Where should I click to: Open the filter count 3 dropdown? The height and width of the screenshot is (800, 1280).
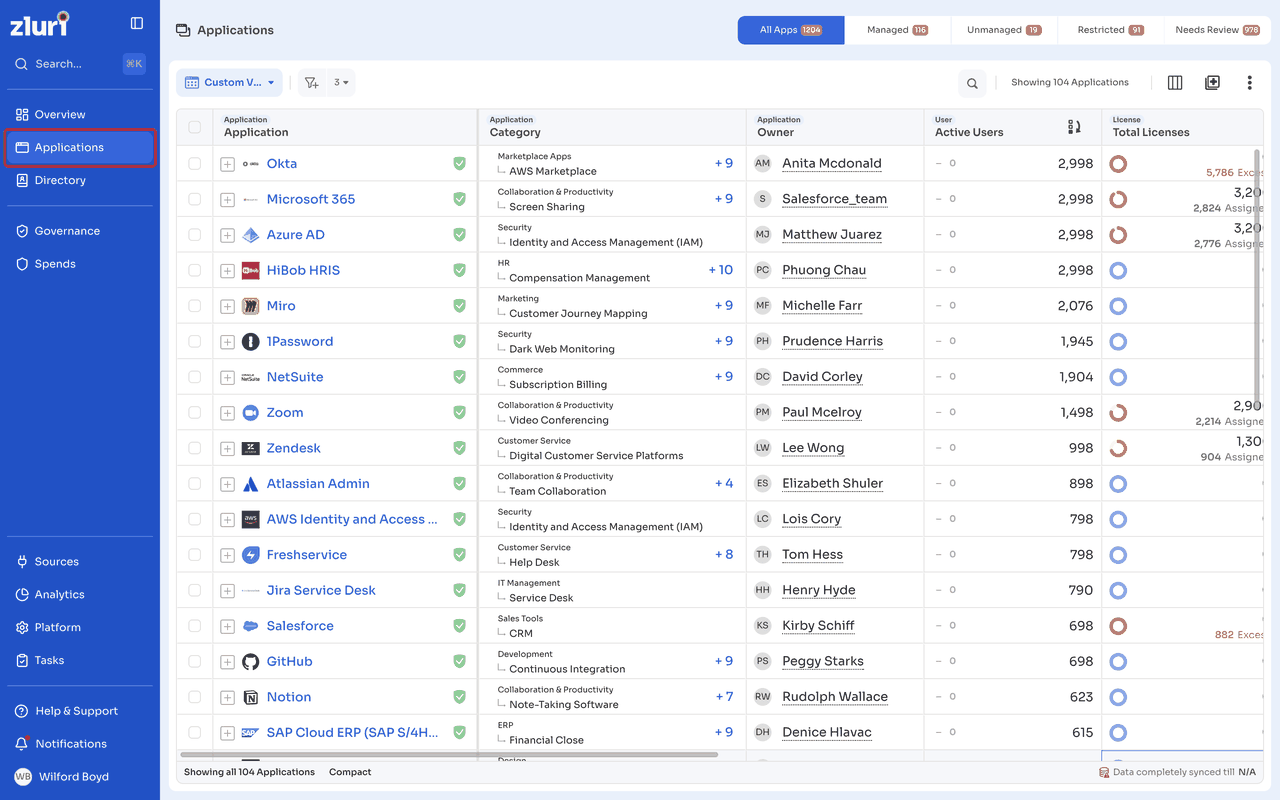pyautogui.click(x=341, y=83)
